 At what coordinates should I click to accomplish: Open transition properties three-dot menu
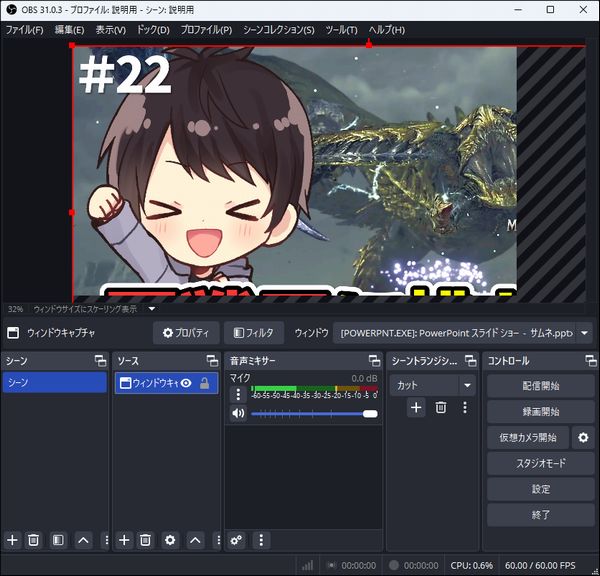pyautogui.click(x=465, y=407)
